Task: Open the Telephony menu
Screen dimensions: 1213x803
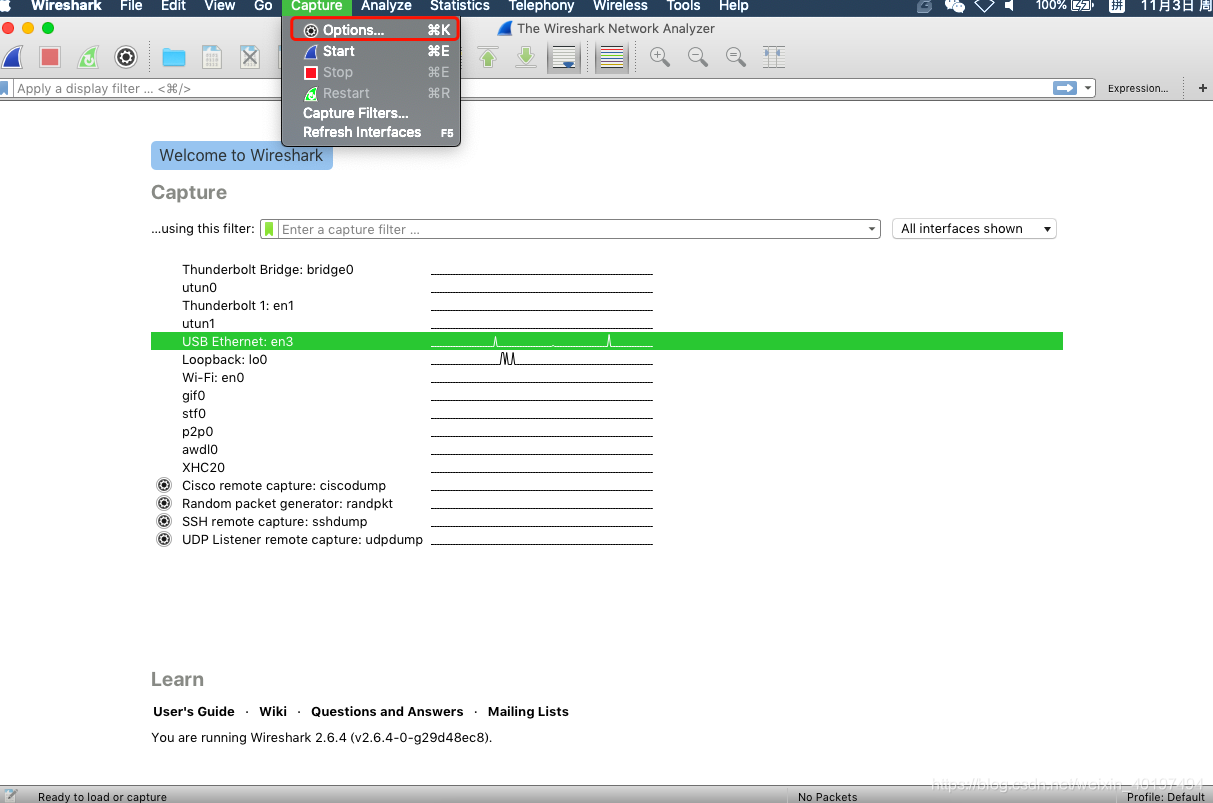Action: point(541,6)
